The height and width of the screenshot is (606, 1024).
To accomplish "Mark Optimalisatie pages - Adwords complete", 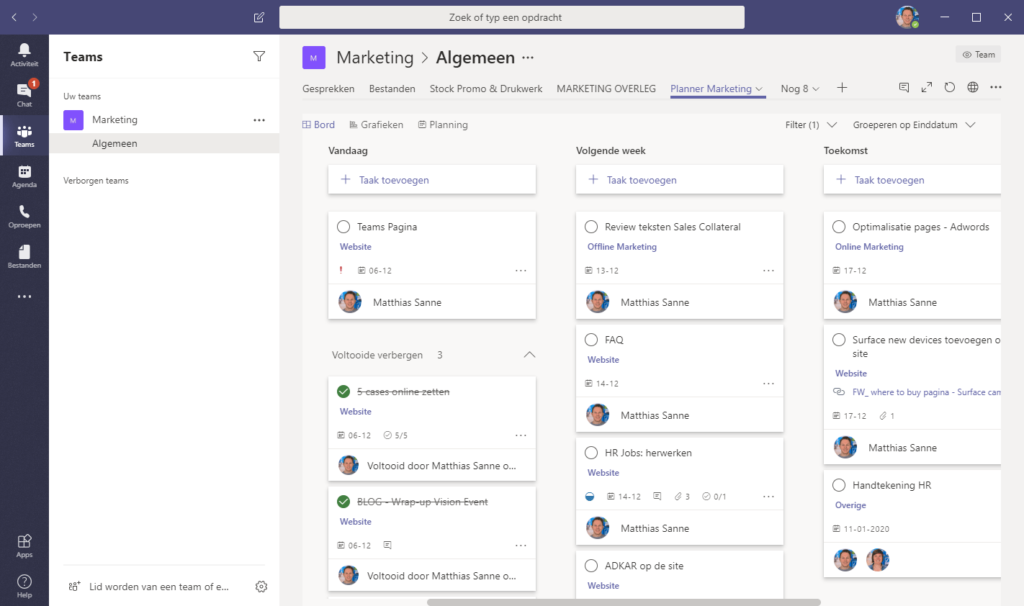I will (839, 227).
